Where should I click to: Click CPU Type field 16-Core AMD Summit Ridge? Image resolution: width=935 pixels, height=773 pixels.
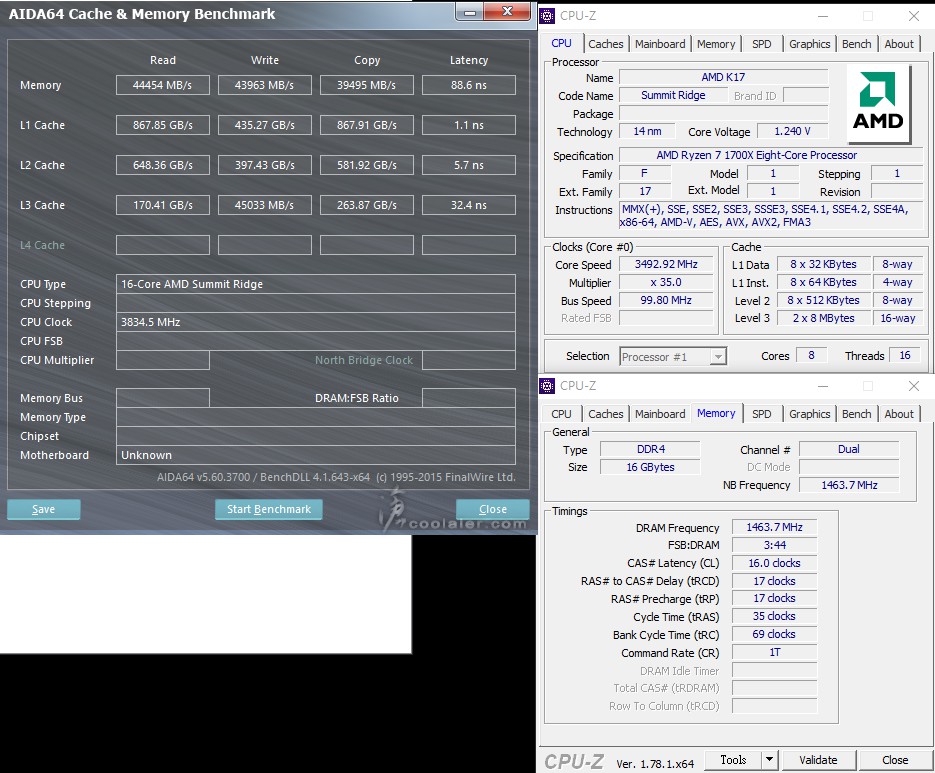point(315,284)
